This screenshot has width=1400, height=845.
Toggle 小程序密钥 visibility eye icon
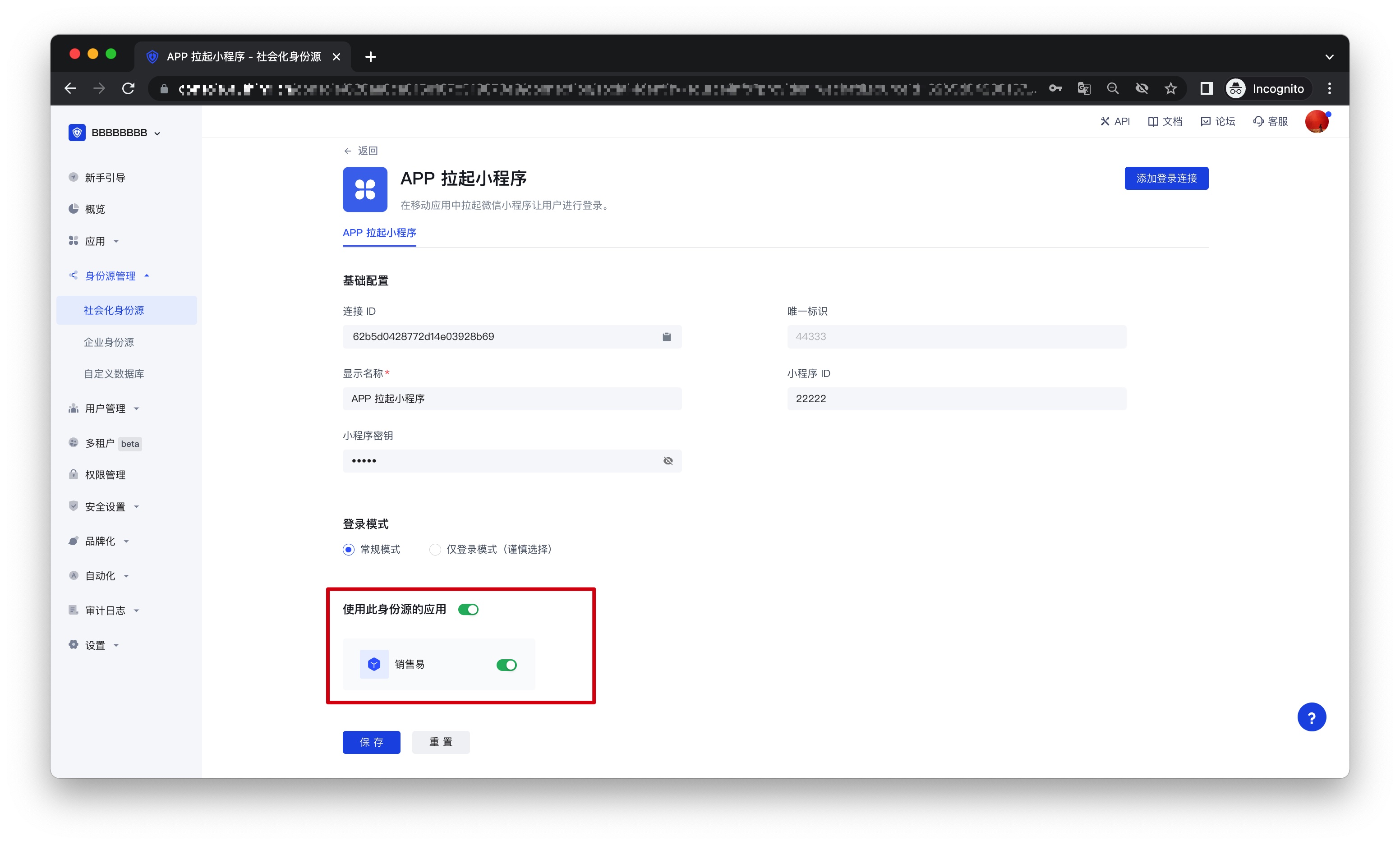click(668, 460)
